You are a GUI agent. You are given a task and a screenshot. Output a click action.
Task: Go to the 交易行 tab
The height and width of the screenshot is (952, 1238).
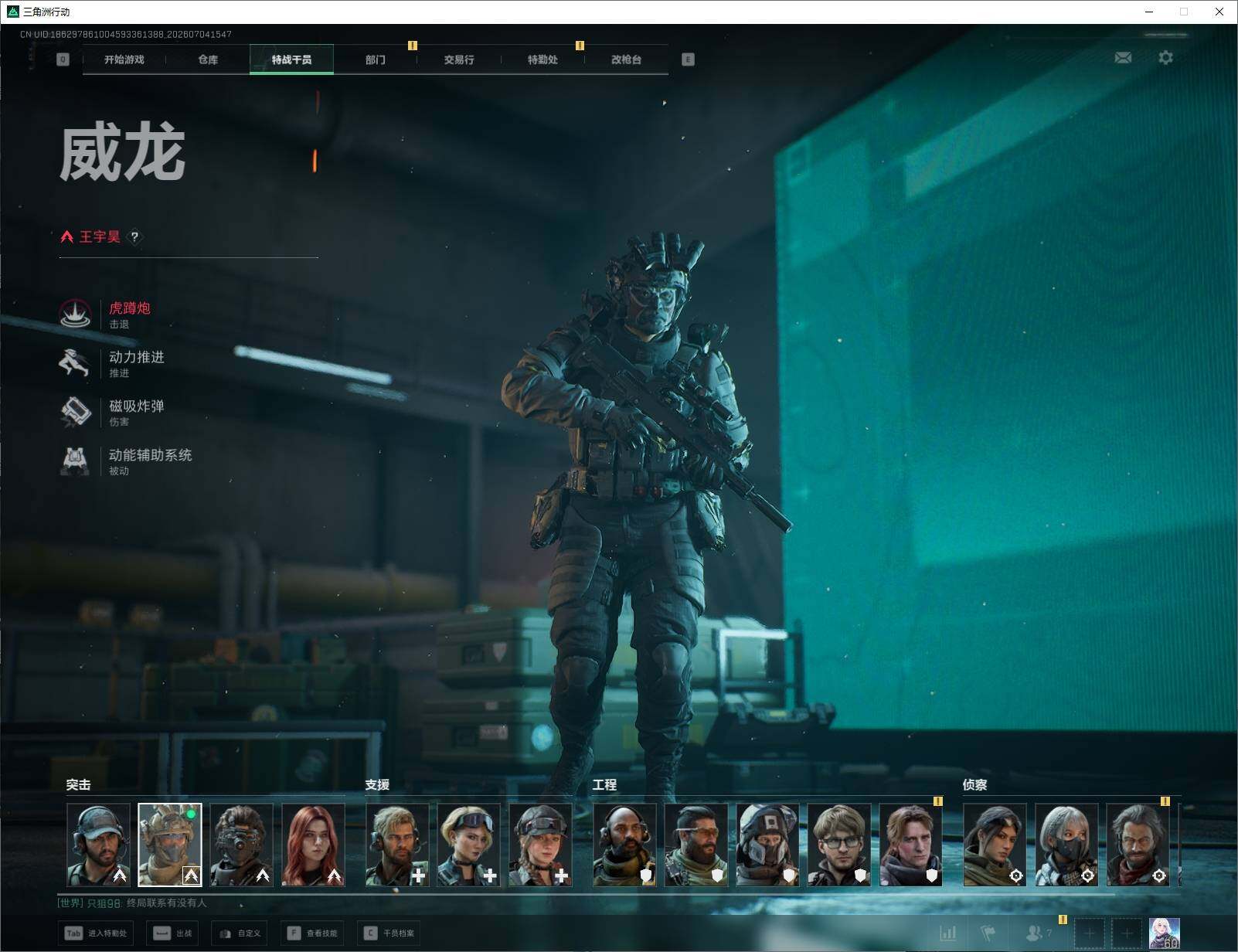click(x=459, y=59)
